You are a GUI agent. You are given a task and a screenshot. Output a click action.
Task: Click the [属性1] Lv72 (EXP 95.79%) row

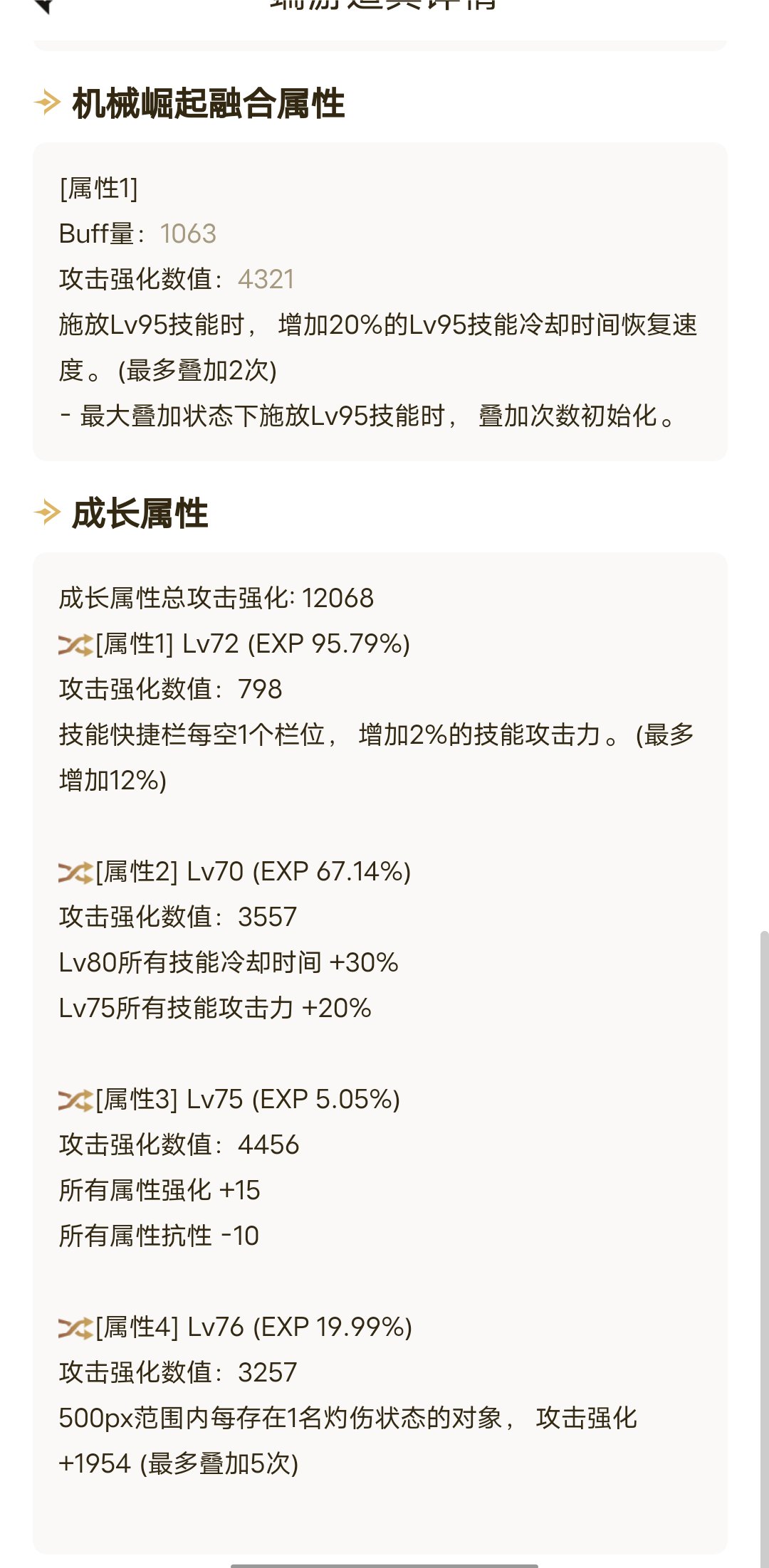(x=234, y=644)
